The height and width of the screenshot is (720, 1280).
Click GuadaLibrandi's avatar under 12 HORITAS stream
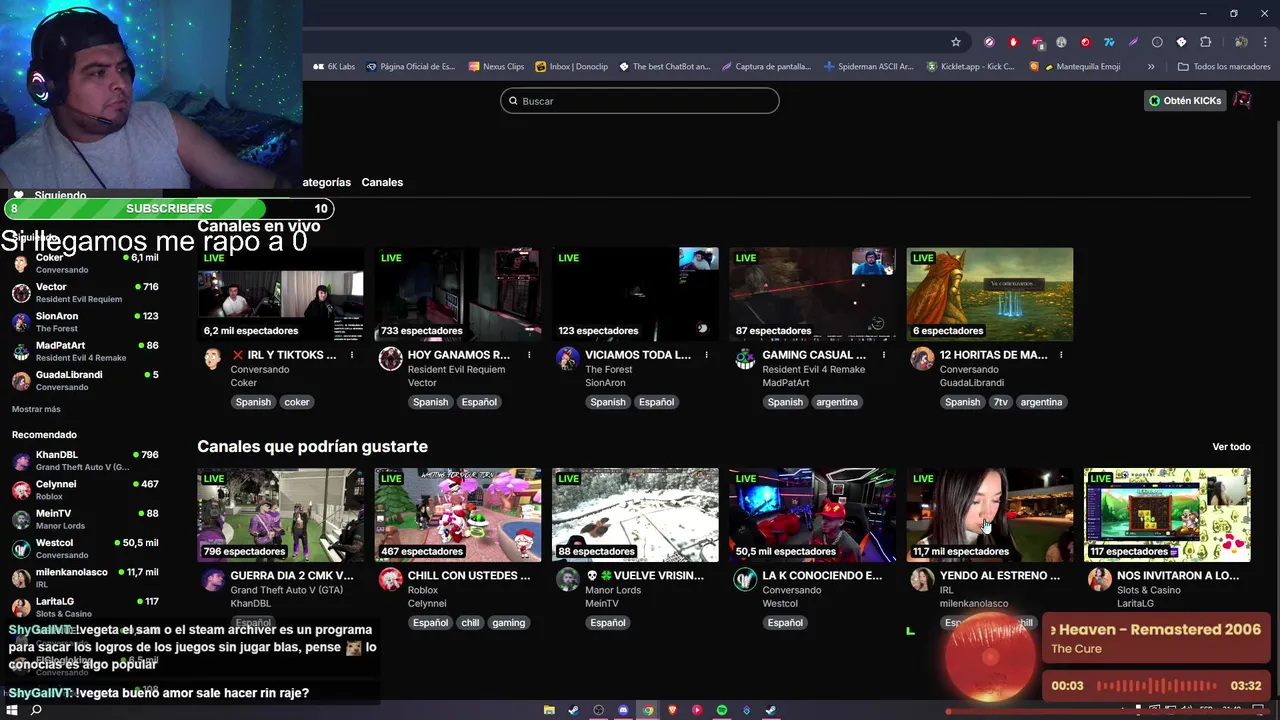[x=922, y=359]
